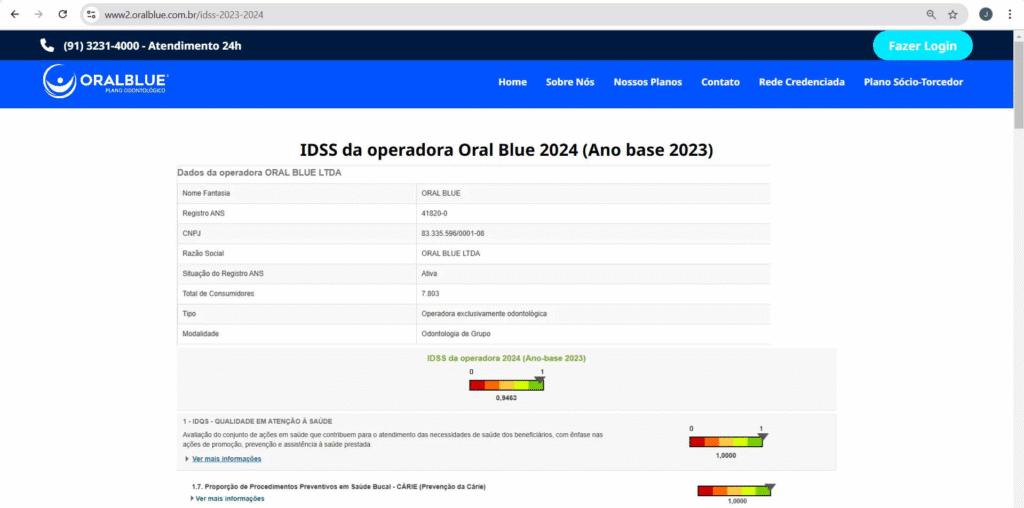
Task: Click the browser forward arrow
Action: [38, 15]
